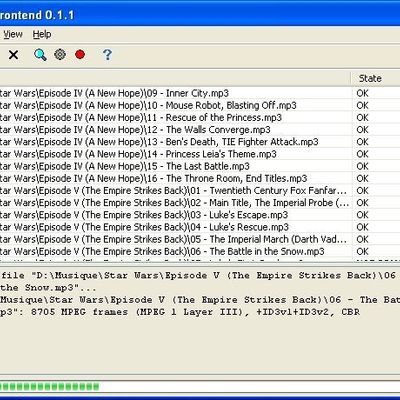Click log line with 8705 MPEG frames
This screenshot has height=400, width=400.
pos(180,312)
